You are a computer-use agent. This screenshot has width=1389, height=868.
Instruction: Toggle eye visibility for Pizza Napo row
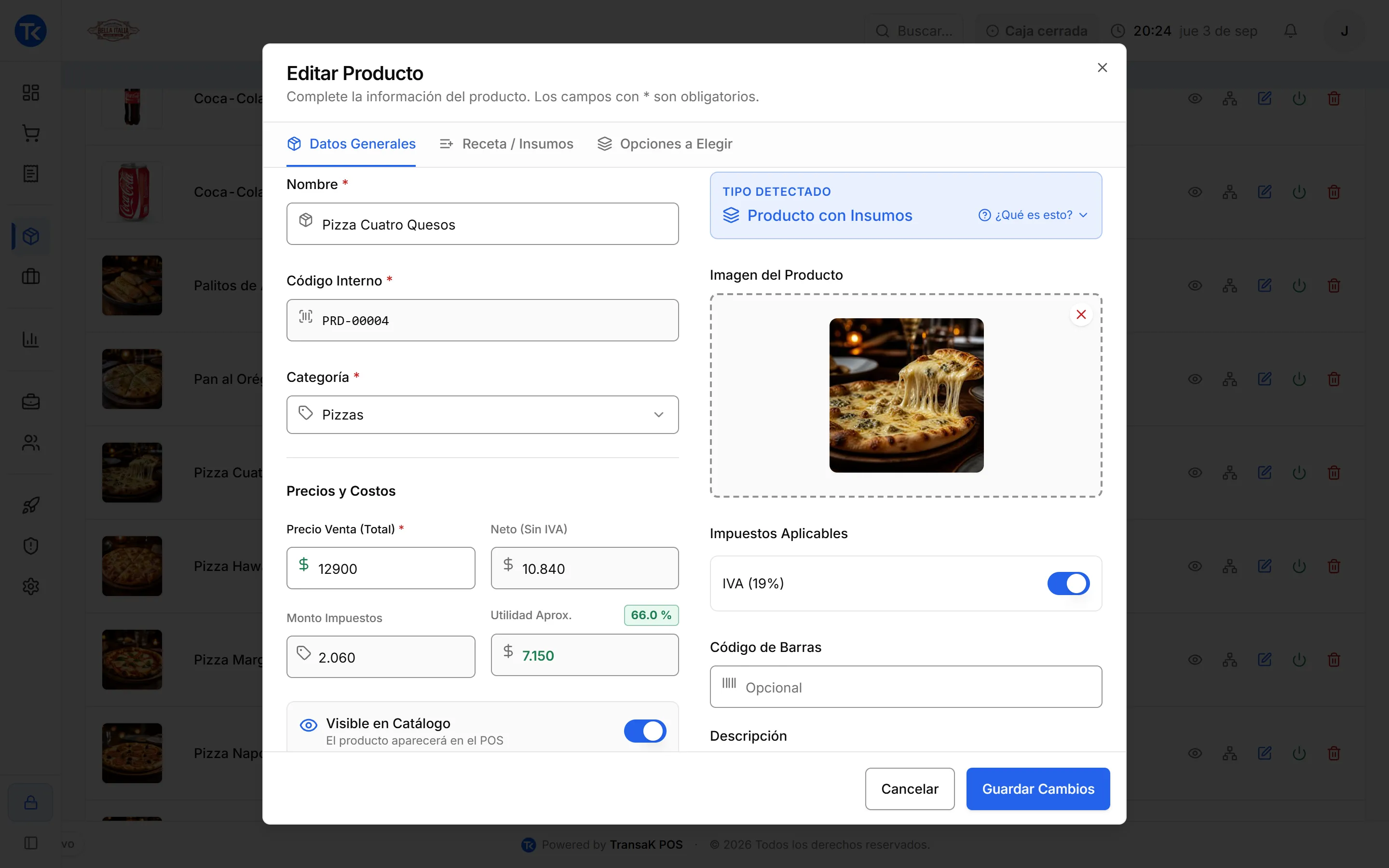click(1195, 753)
